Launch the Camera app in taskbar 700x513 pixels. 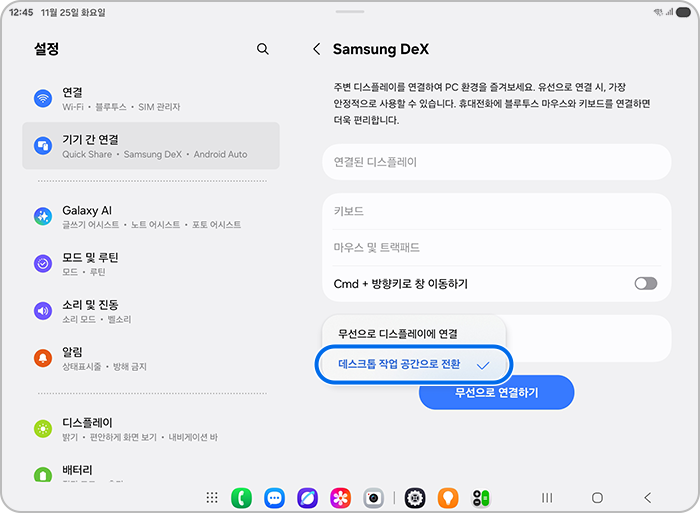[373, 498]
